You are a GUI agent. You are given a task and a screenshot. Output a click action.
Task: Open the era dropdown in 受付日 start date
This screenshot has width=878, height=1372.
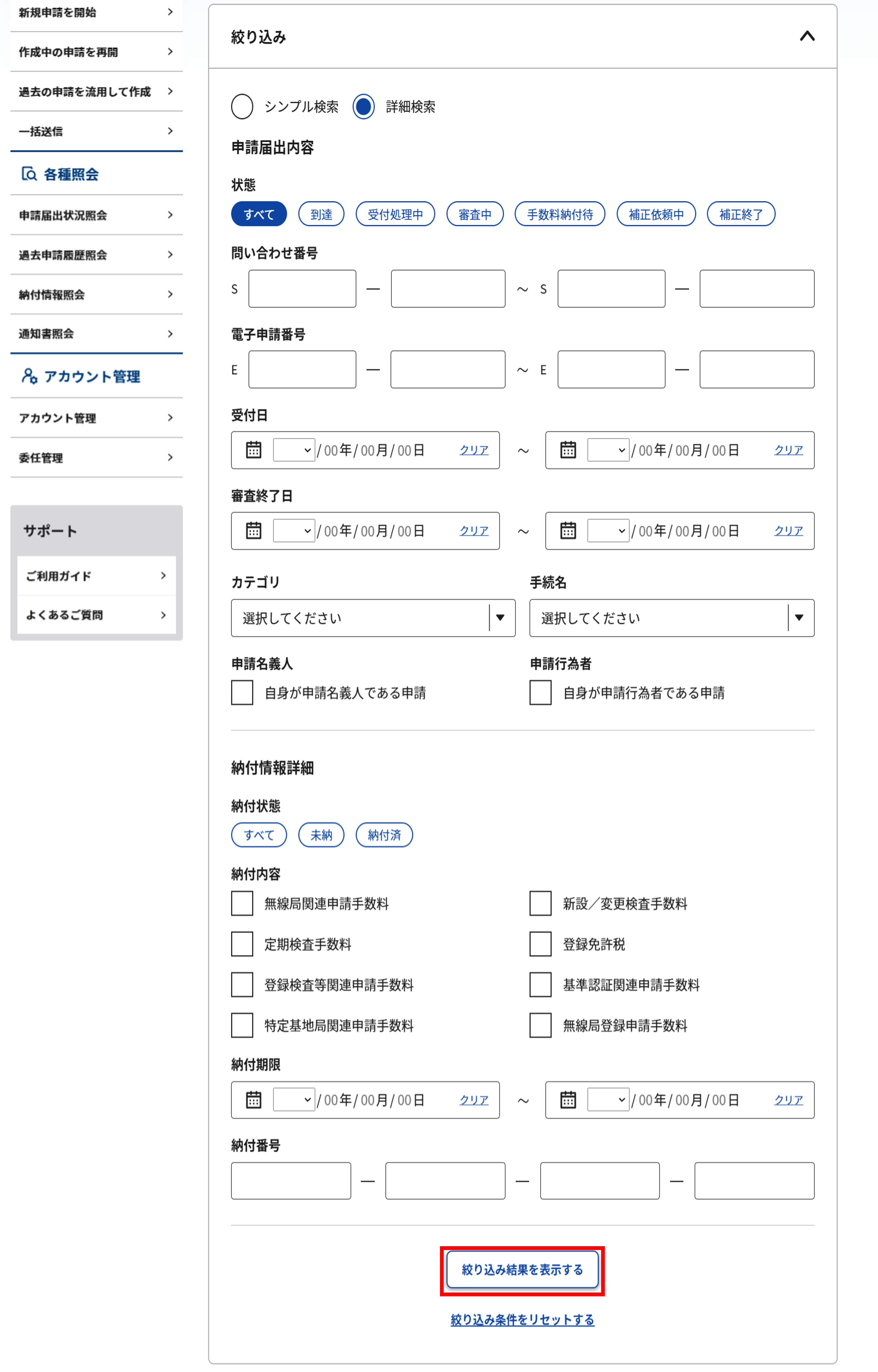294,450
